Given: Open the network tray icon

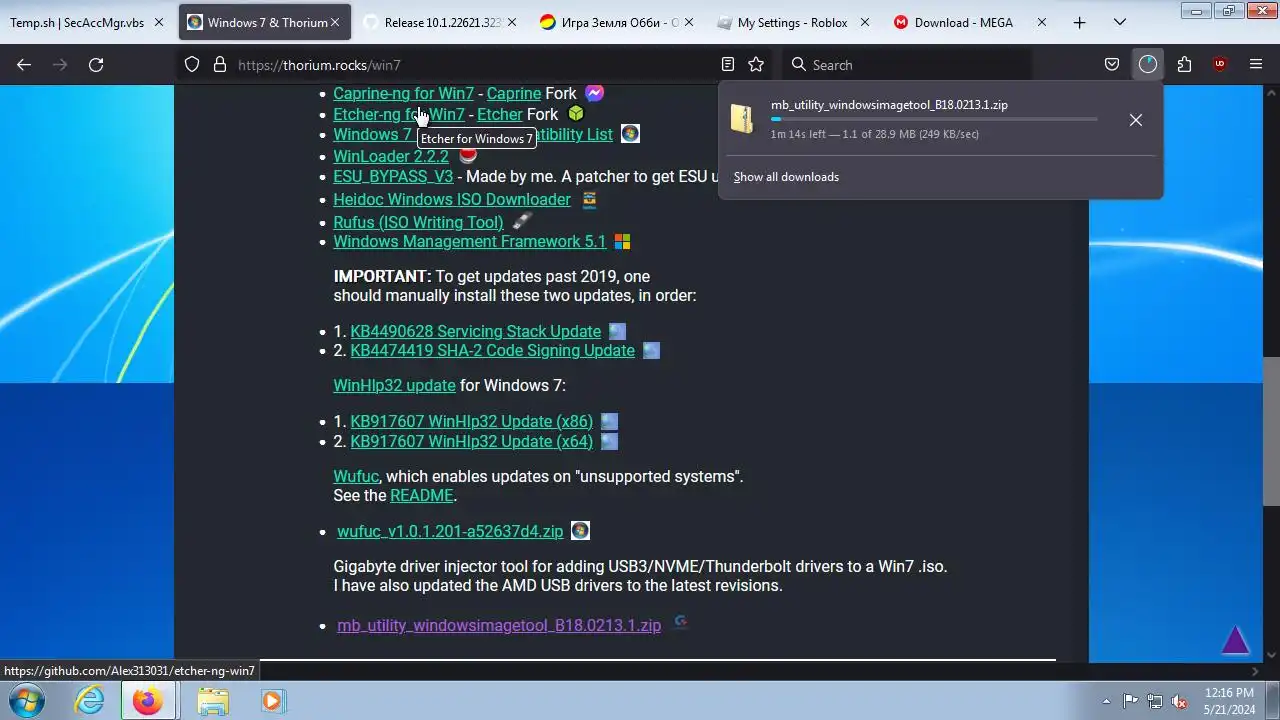Looking at the screenshot, I should [1155, 701].
